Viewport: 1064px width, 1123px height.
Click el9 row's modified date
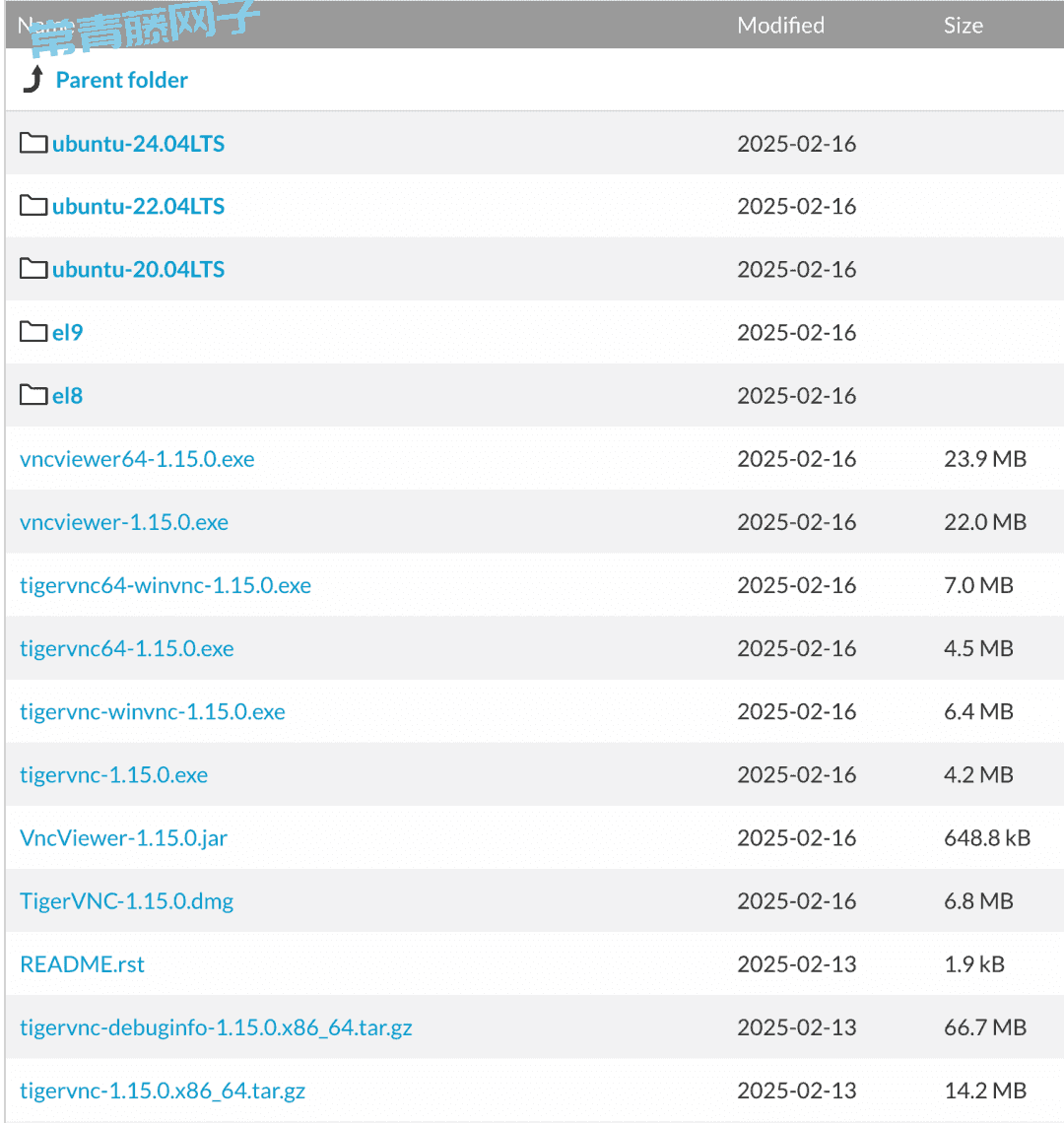pyautogui.click(x=797, y=333)
